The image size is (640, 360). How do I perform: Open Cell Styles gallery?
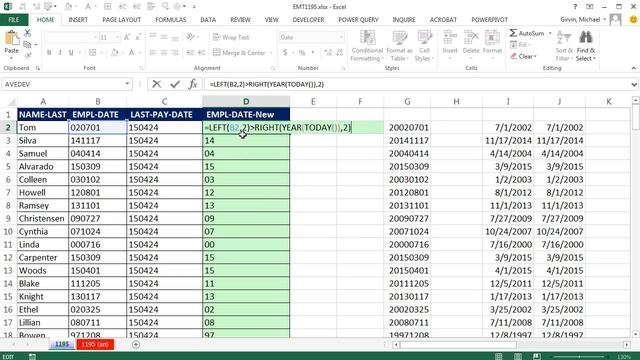click(424, 46)
